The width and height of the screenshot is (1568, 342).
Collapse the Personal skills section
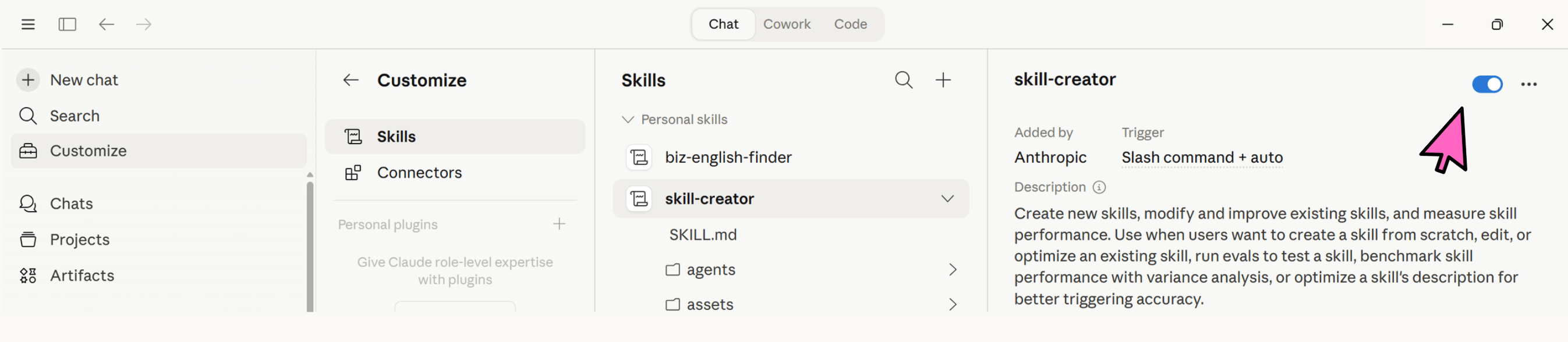pyautogui.click(x=628, y=119)
